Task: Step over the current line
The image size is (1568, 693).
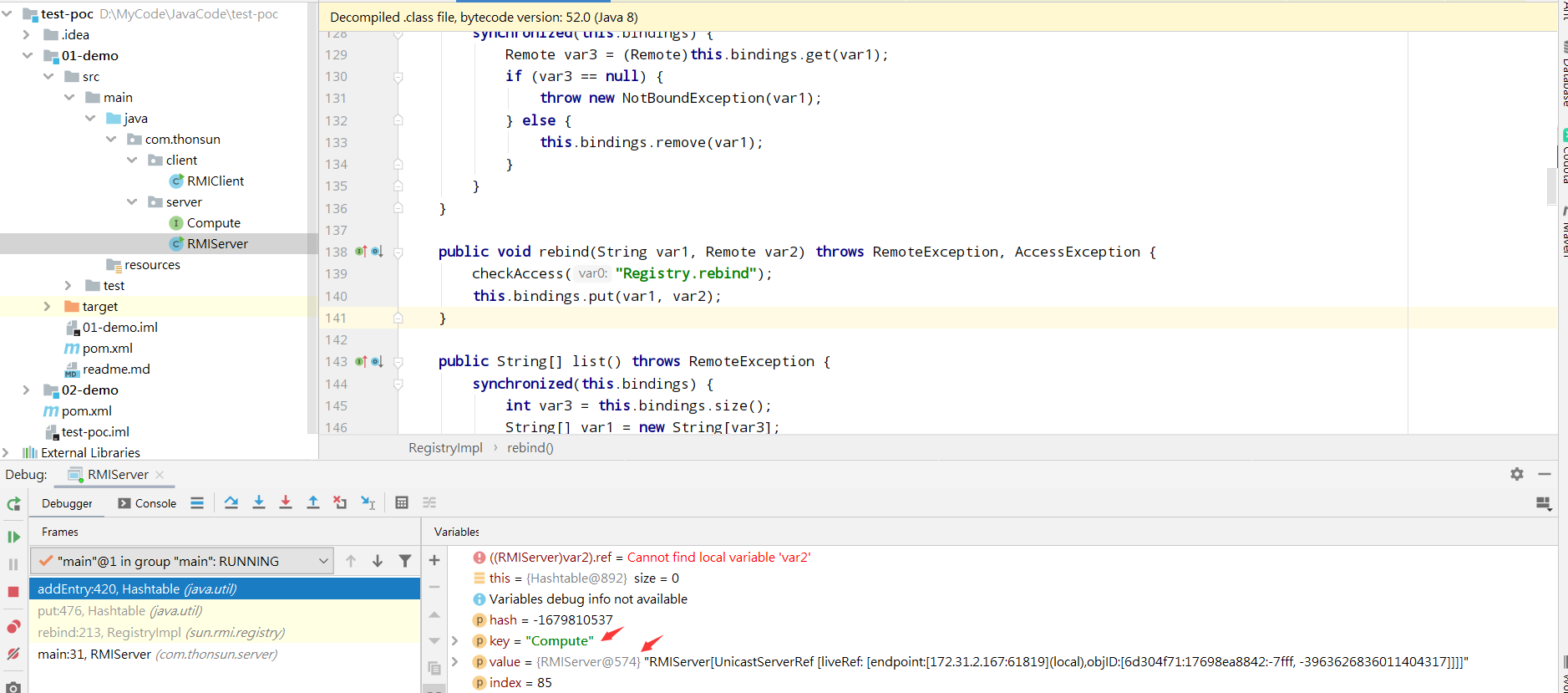Action: [231, 502]
